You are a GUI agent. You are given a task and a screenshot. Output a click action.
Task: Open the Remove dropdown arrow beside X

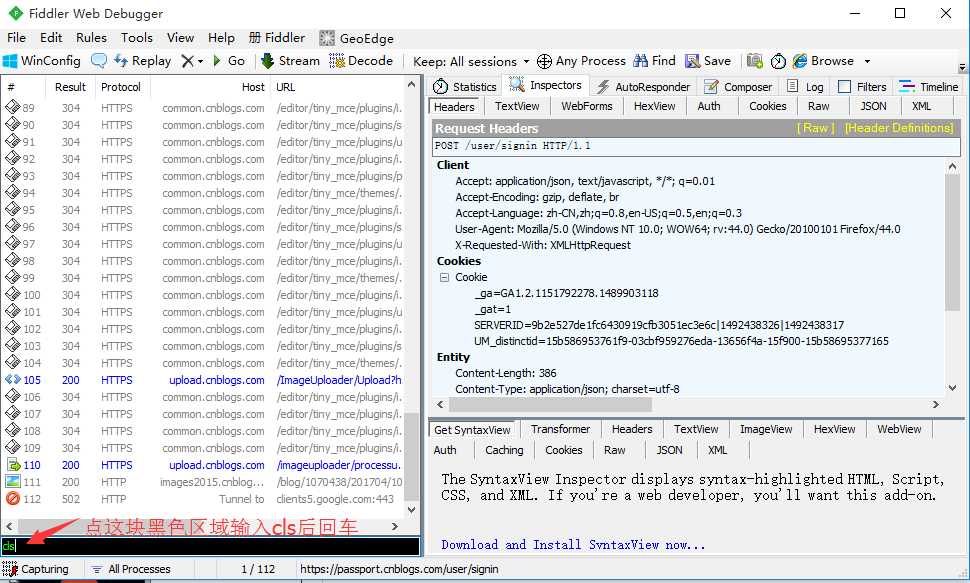coord(200,61)
